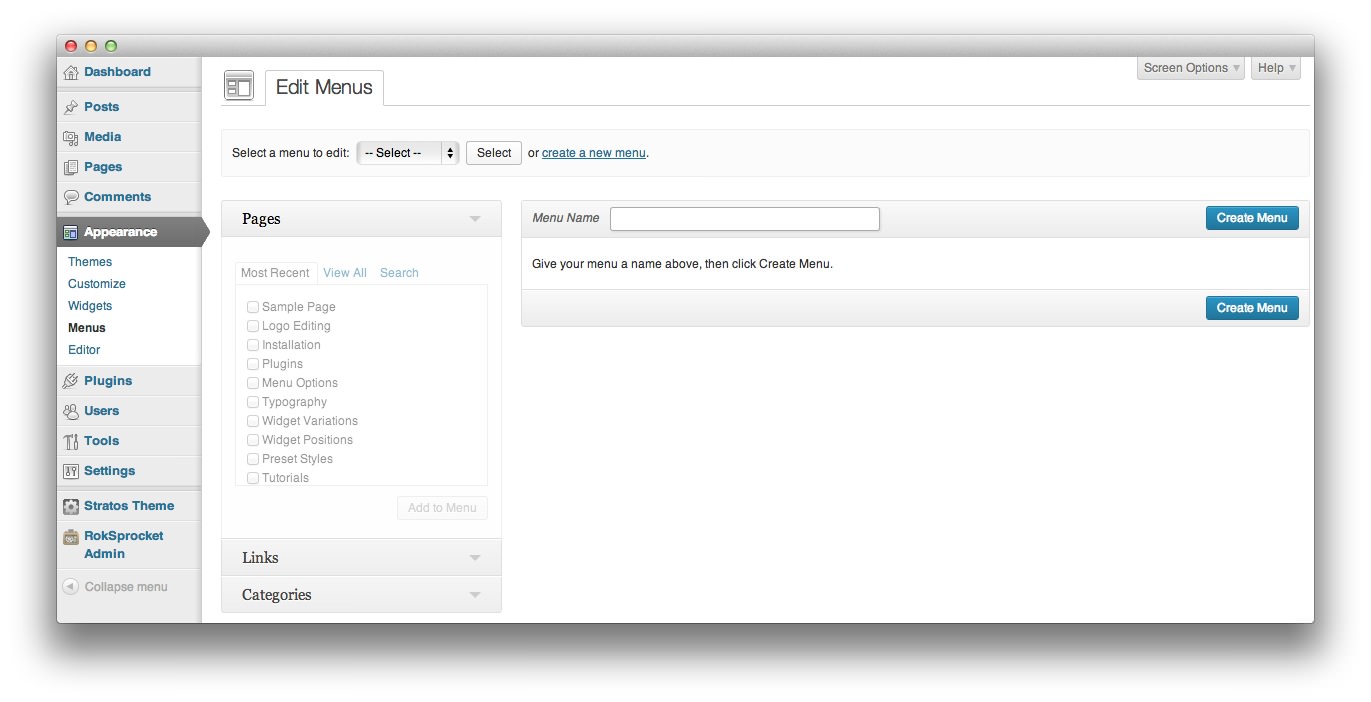Image resolution: width=1371 pixels, height=702 pixels.
Task: Open the menu select dropdown
Action: click(x=407, y=153)
